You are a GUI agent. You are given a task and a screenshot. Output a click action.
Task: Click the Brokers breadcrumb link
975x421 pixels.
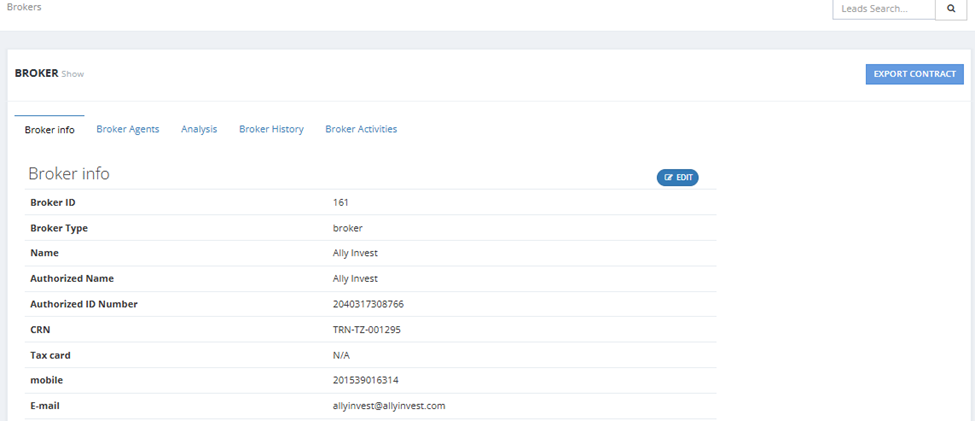pos(24,8)
